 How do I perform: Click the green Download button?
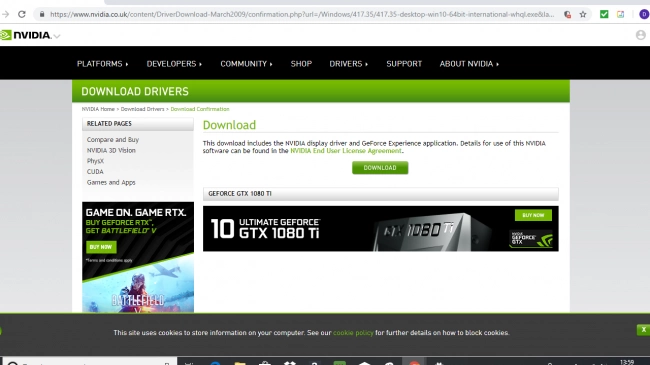pos(380,168)
